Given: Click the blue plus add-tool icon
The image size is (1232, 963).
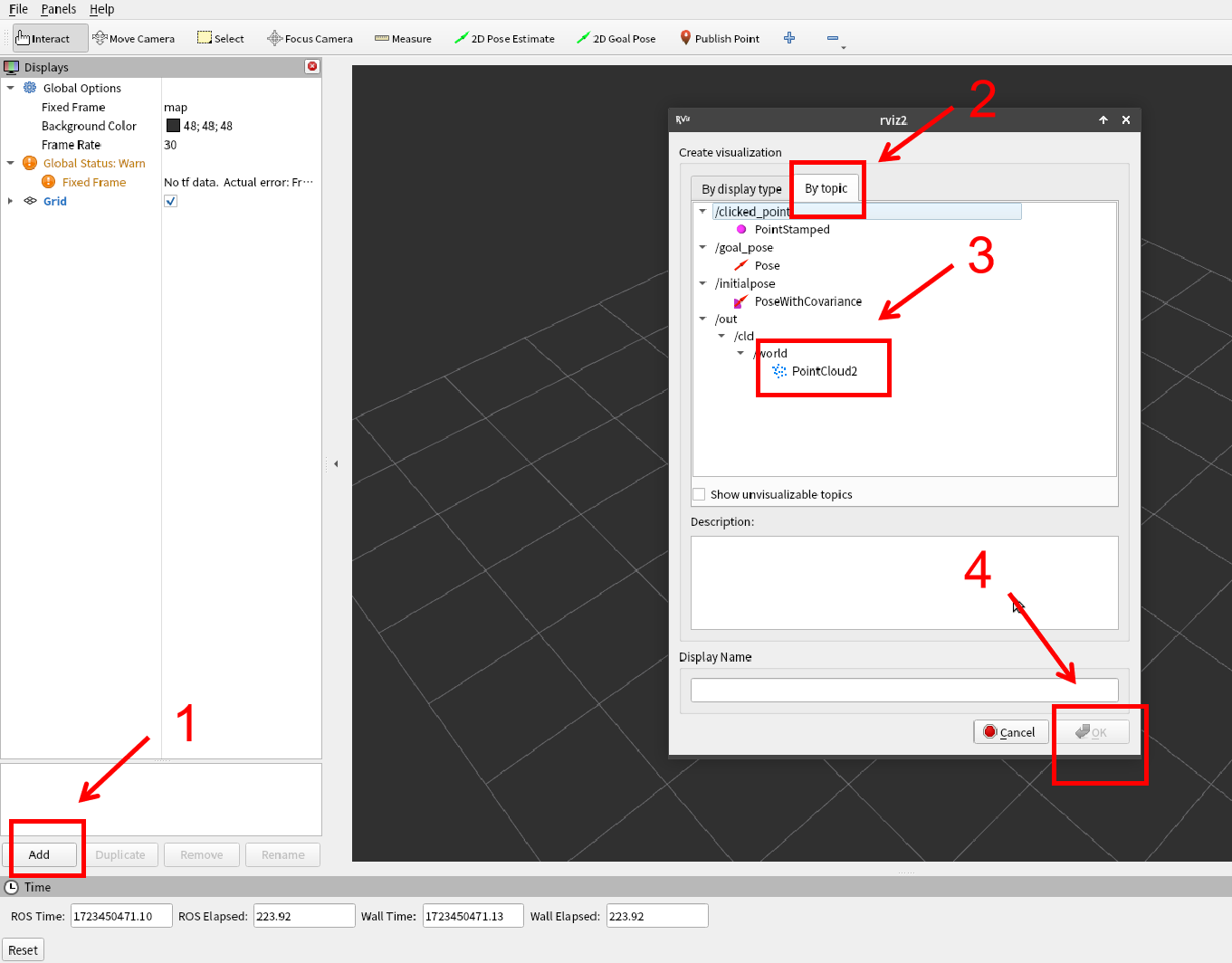Looking at the screenshot, I should pyautogui.click(x=789, y=38).
